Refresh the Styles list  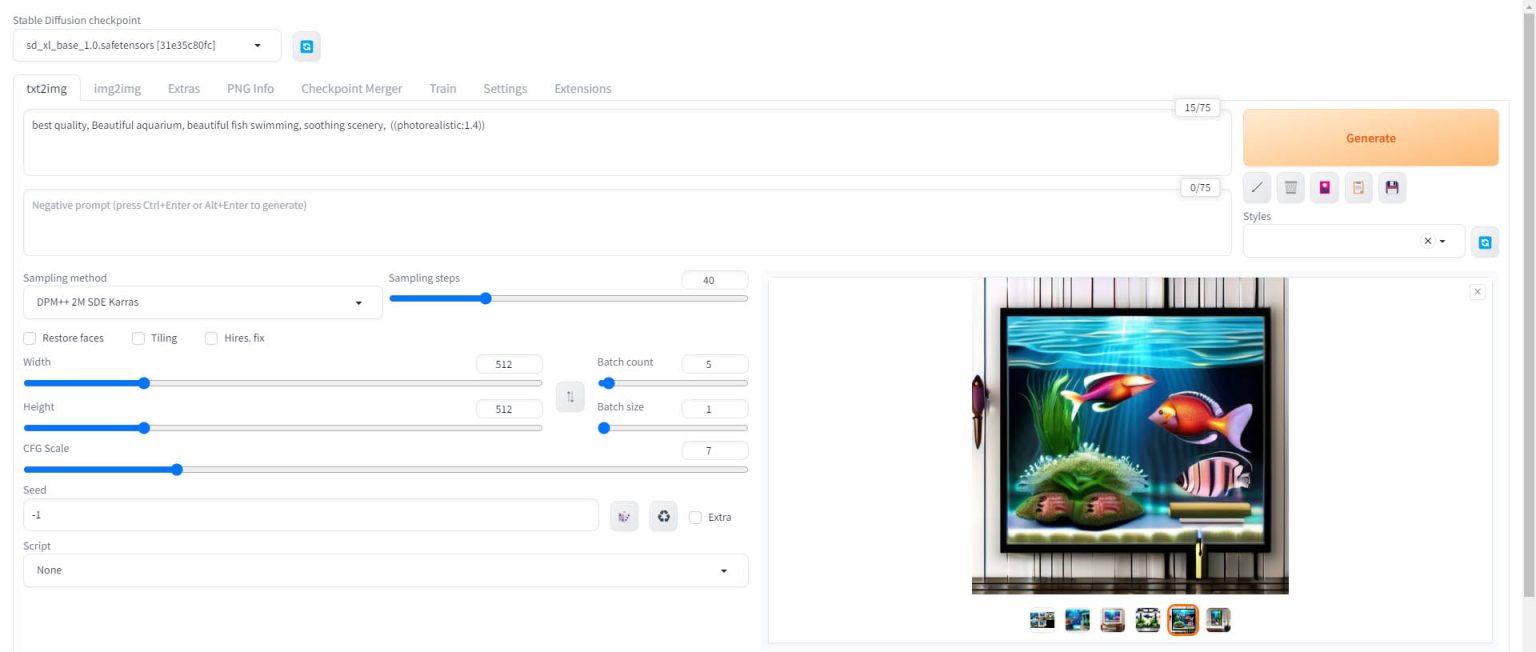pyautogui.click(x=1485, y=242)
